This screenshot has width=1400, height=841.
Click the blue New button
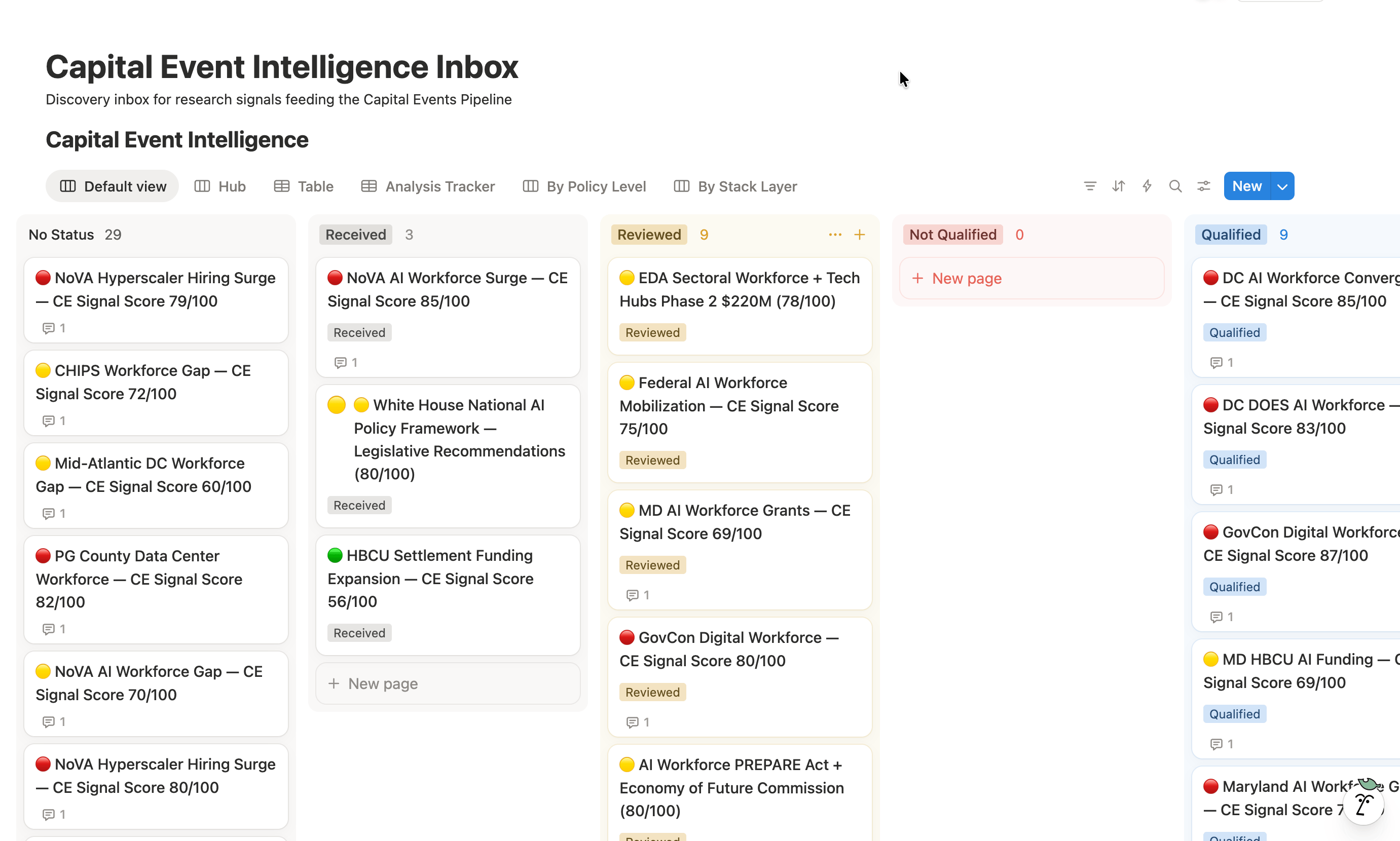1246,186
